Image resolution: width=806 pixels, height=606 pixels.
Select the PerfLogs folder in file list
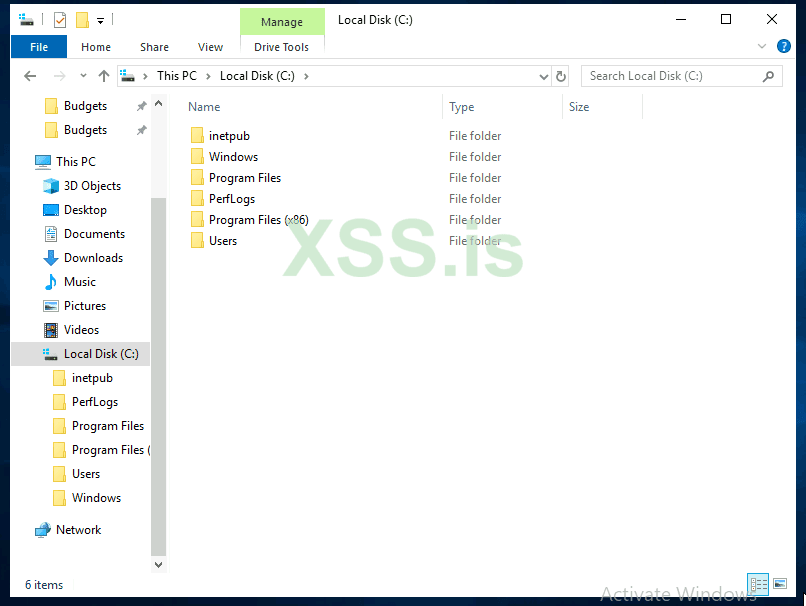click(232, 199)
